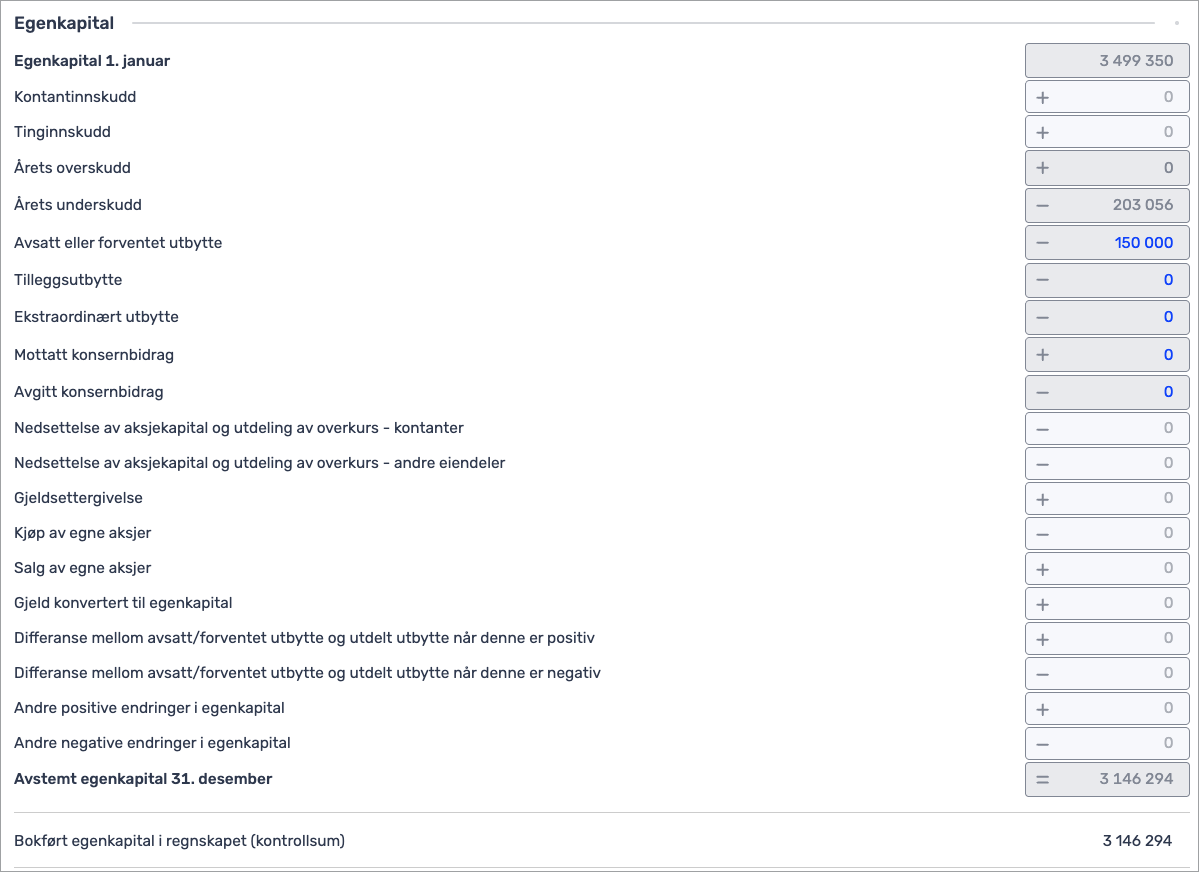Click the small dot at section header end
The height and width of the screenshot is (872, 1199).
[1176, 23]
